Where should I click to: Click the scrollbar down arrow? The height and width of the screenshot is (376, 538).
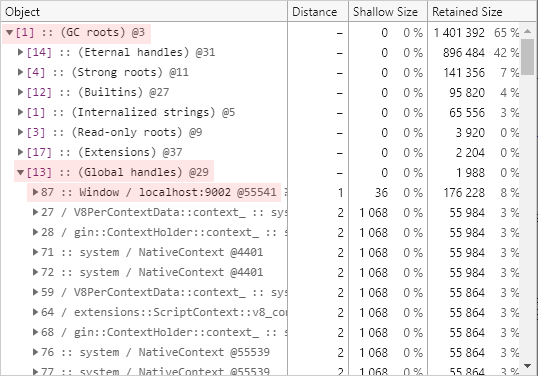tap(527, 366)
